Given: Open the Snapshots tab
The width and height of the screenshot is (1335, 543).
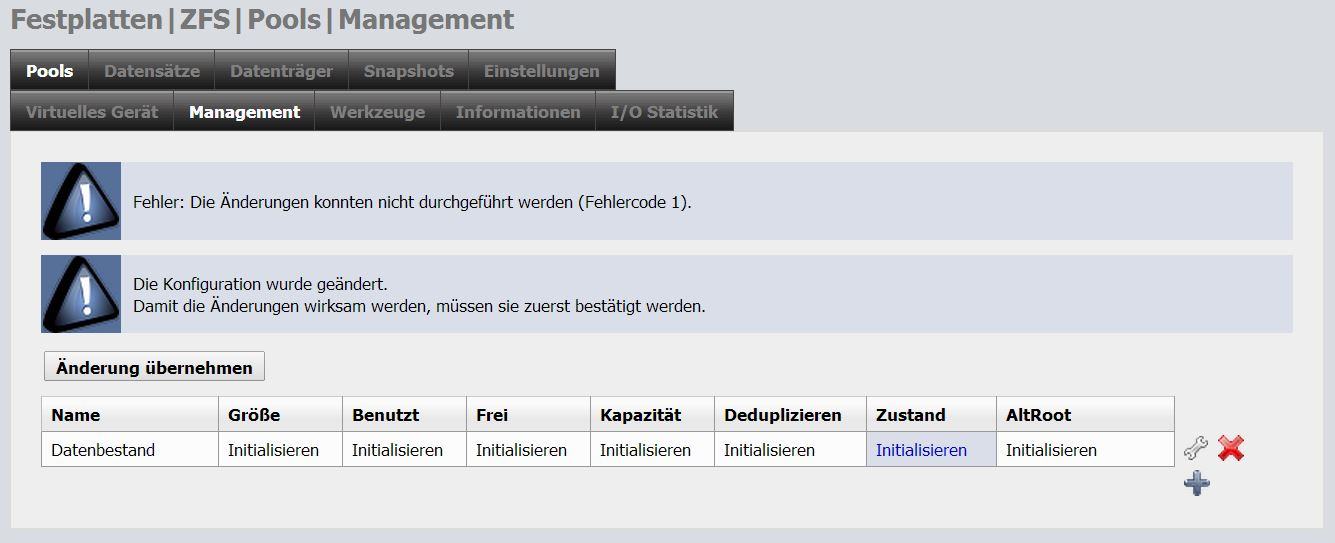Looking at the screenshot, I should click(x=408, y=71).
